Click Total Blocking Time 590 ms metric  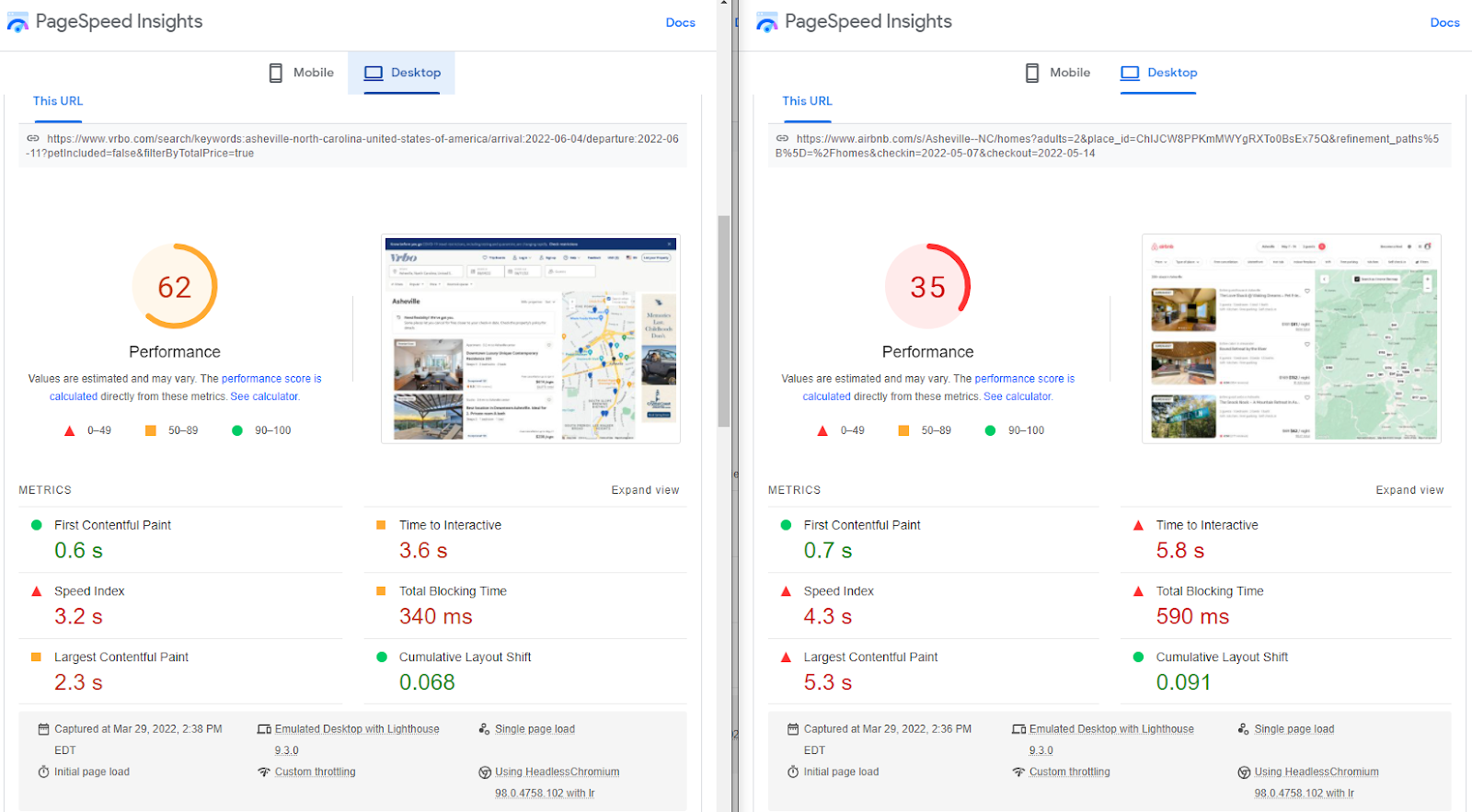point(1286,606)
